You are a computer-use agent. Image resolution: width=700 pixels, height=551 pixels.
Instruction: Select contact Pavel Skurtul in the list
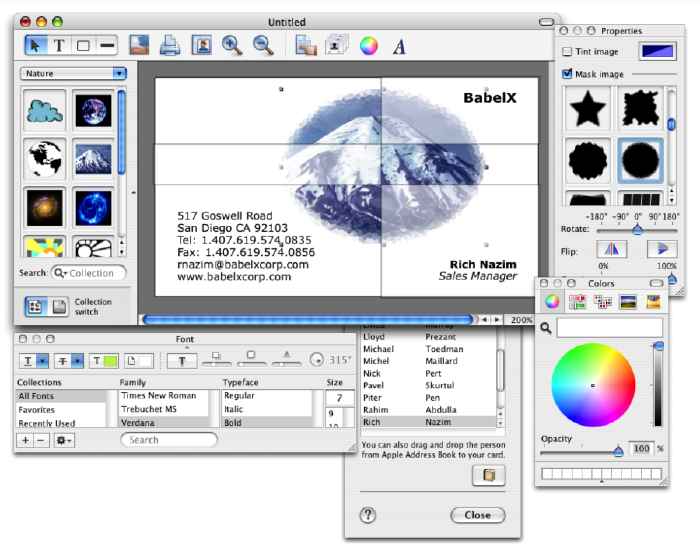pyautogui.click(x=428, y=385)
